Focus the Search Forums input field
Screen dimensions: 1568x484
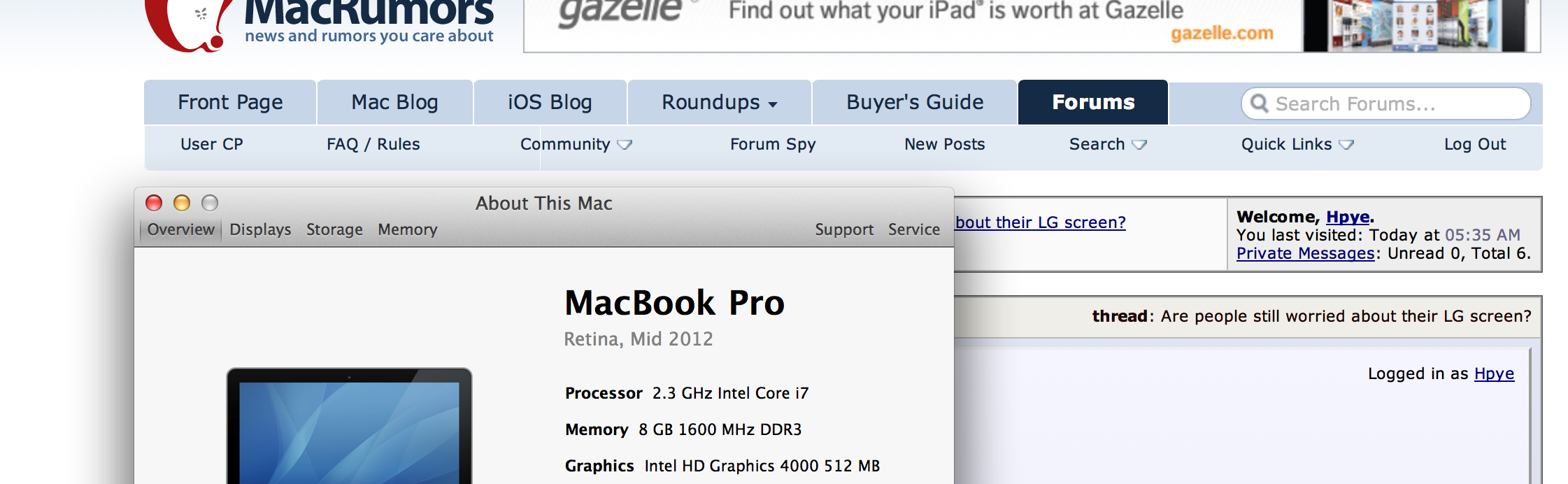pos(1386,104)
